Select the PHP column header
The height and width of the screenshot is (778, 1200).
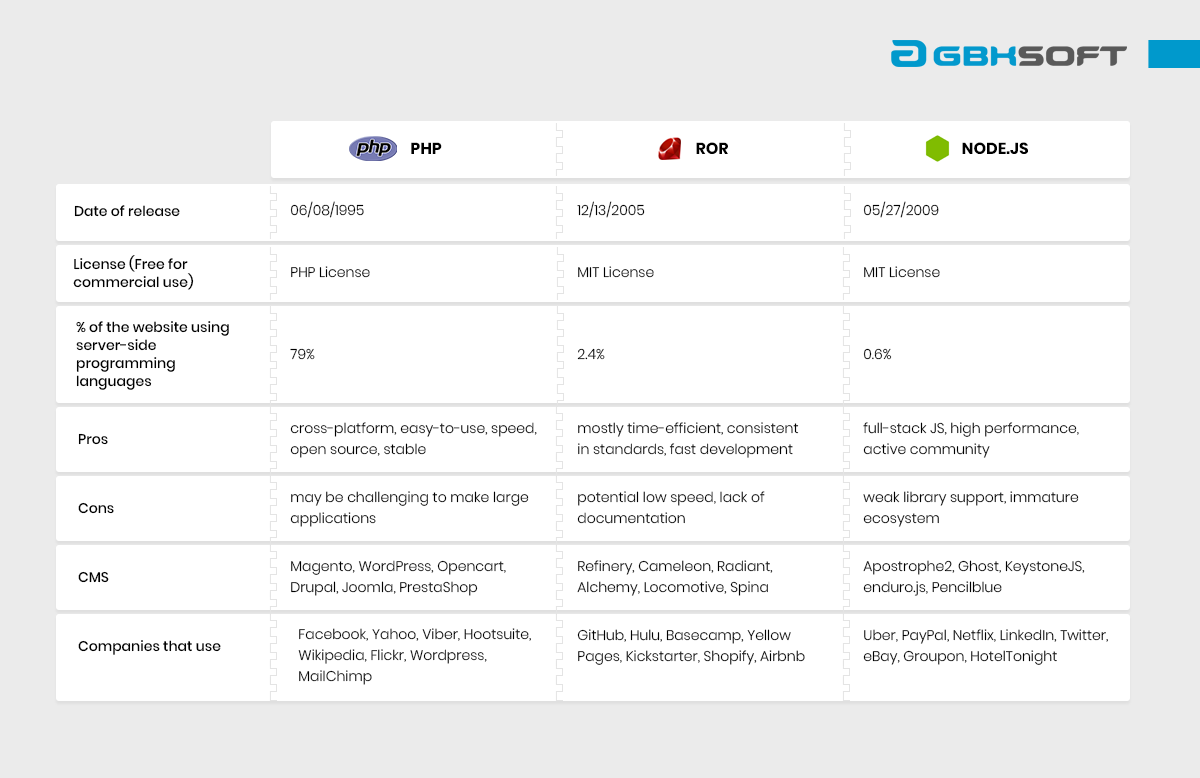413,150
